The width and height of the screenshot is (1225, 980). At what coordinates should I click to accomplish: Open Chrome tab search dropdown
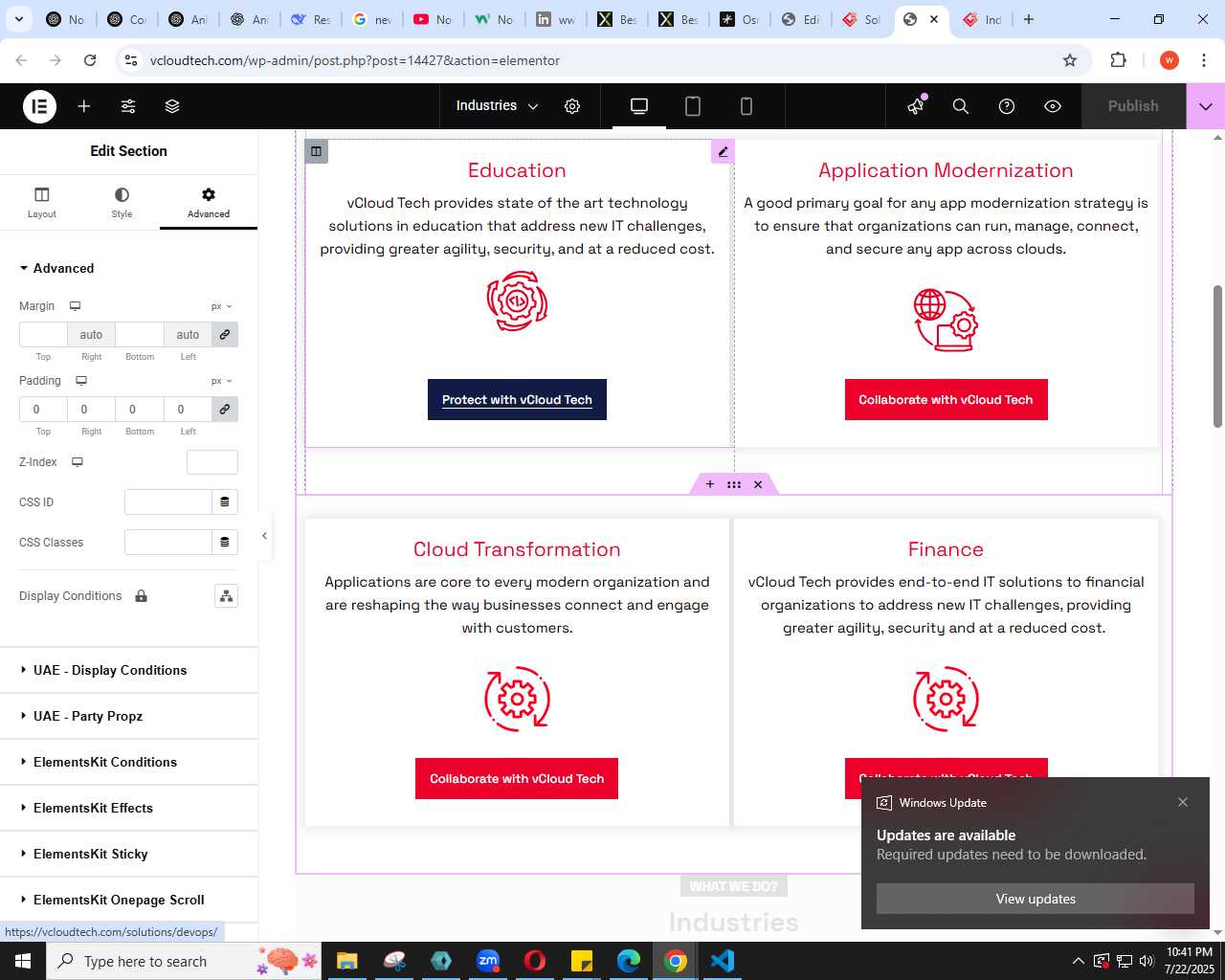pyautogui.click(x=18, y=19)
